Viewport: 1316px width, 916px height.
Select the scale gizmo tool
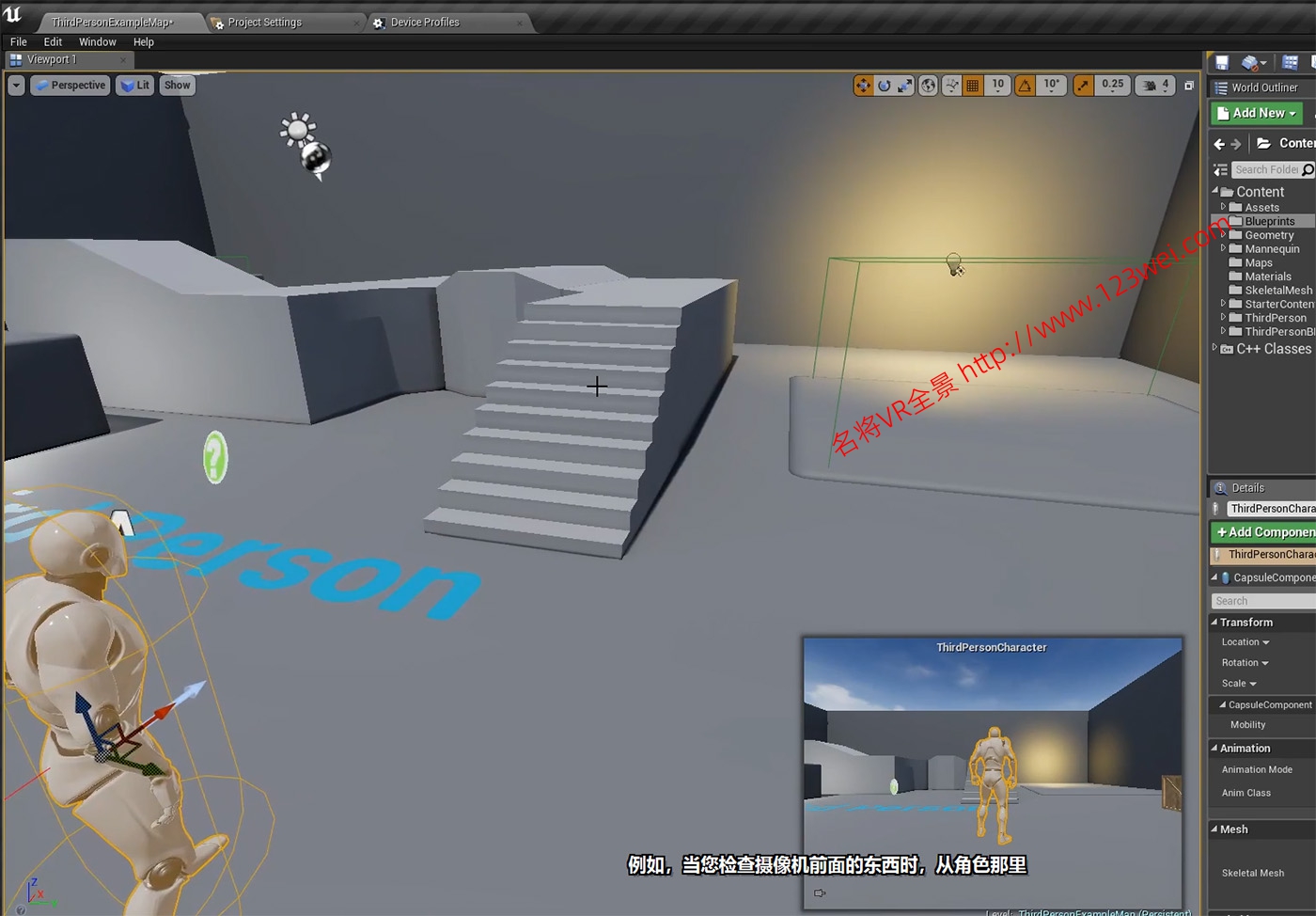(904, 86)
